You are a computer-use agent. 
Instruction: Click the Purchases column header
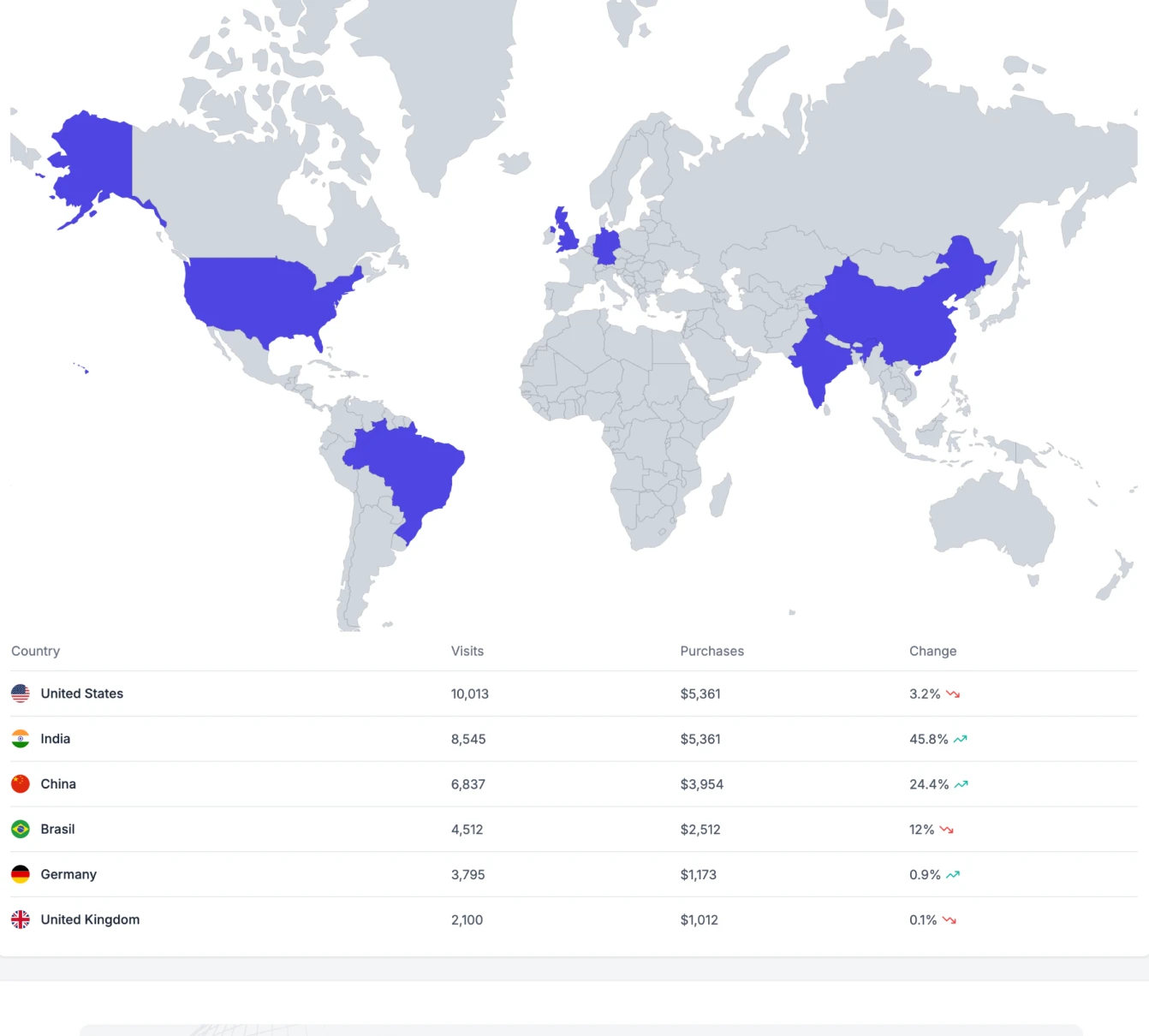[711, 652]
